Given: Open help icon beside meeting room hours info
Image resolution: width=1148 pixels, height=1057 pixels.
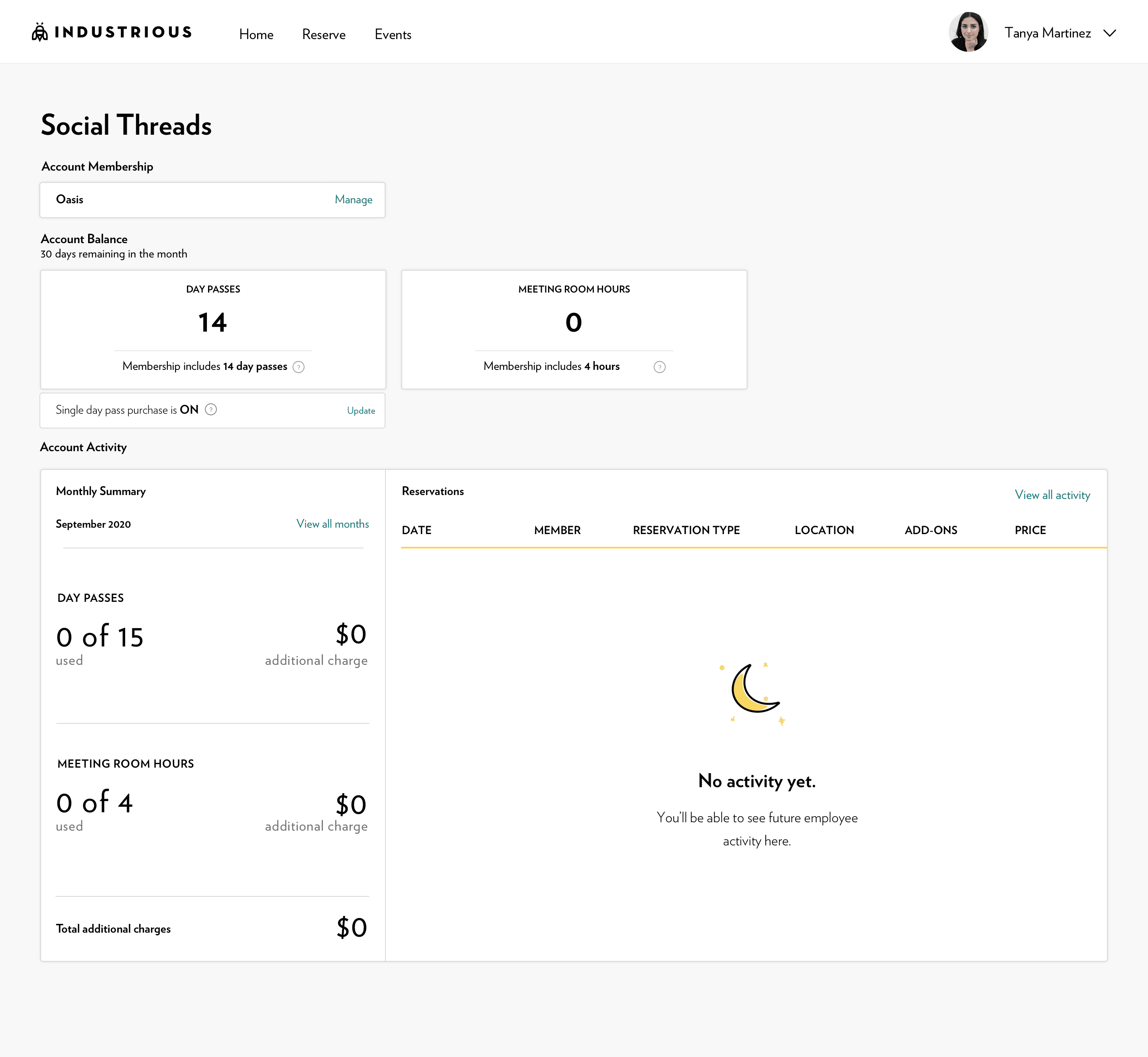Looking at the screenshot, I should click(x=660, y=367).
